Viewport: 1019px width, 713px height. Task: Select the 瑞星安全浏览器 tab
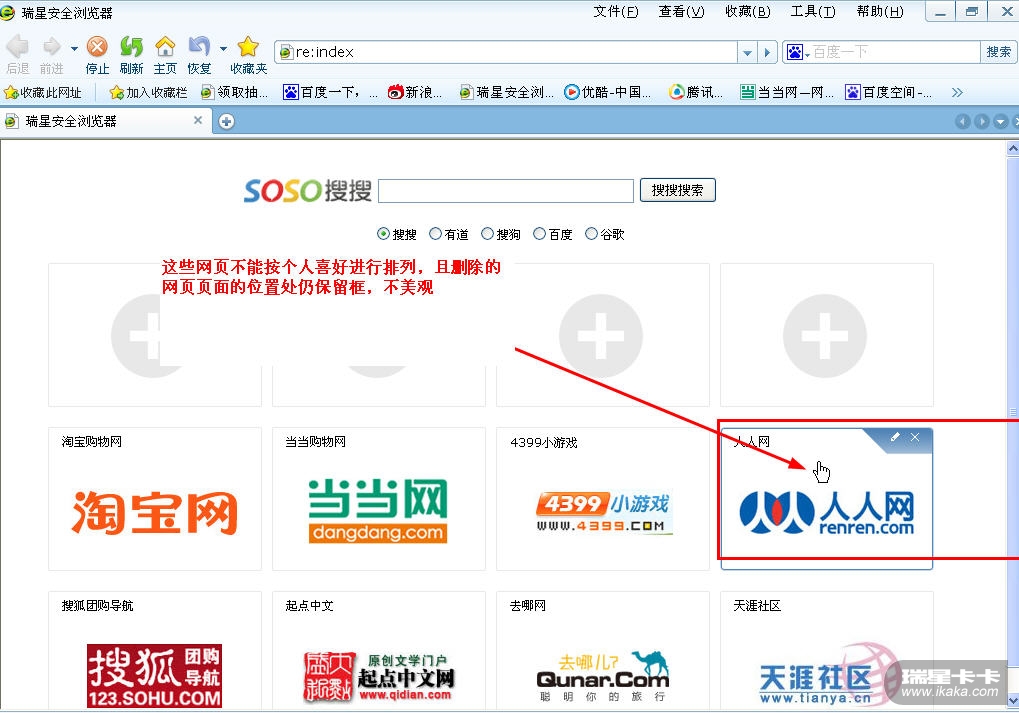tap(104, 121)
